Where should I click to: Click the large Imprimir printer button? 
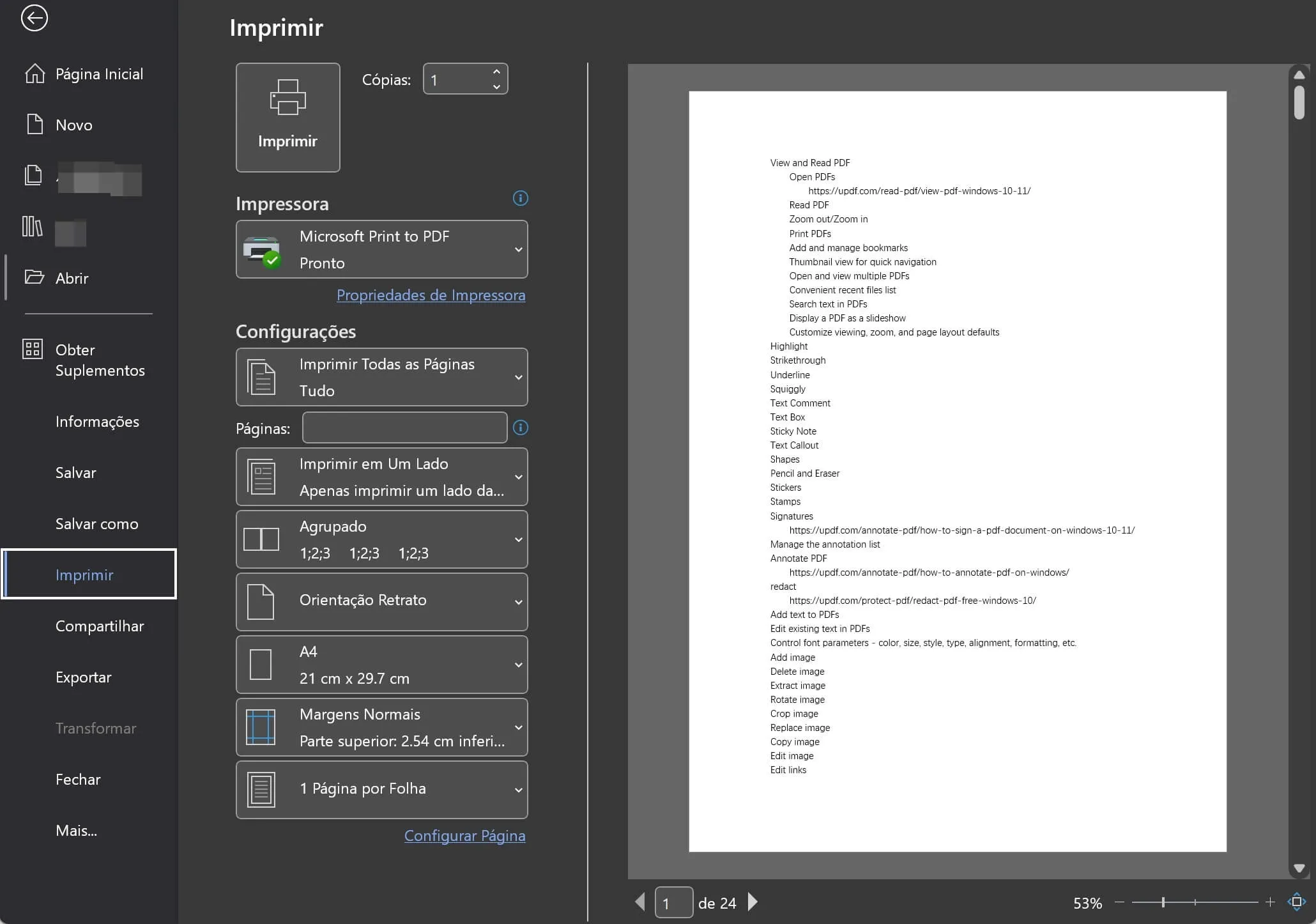287,117
